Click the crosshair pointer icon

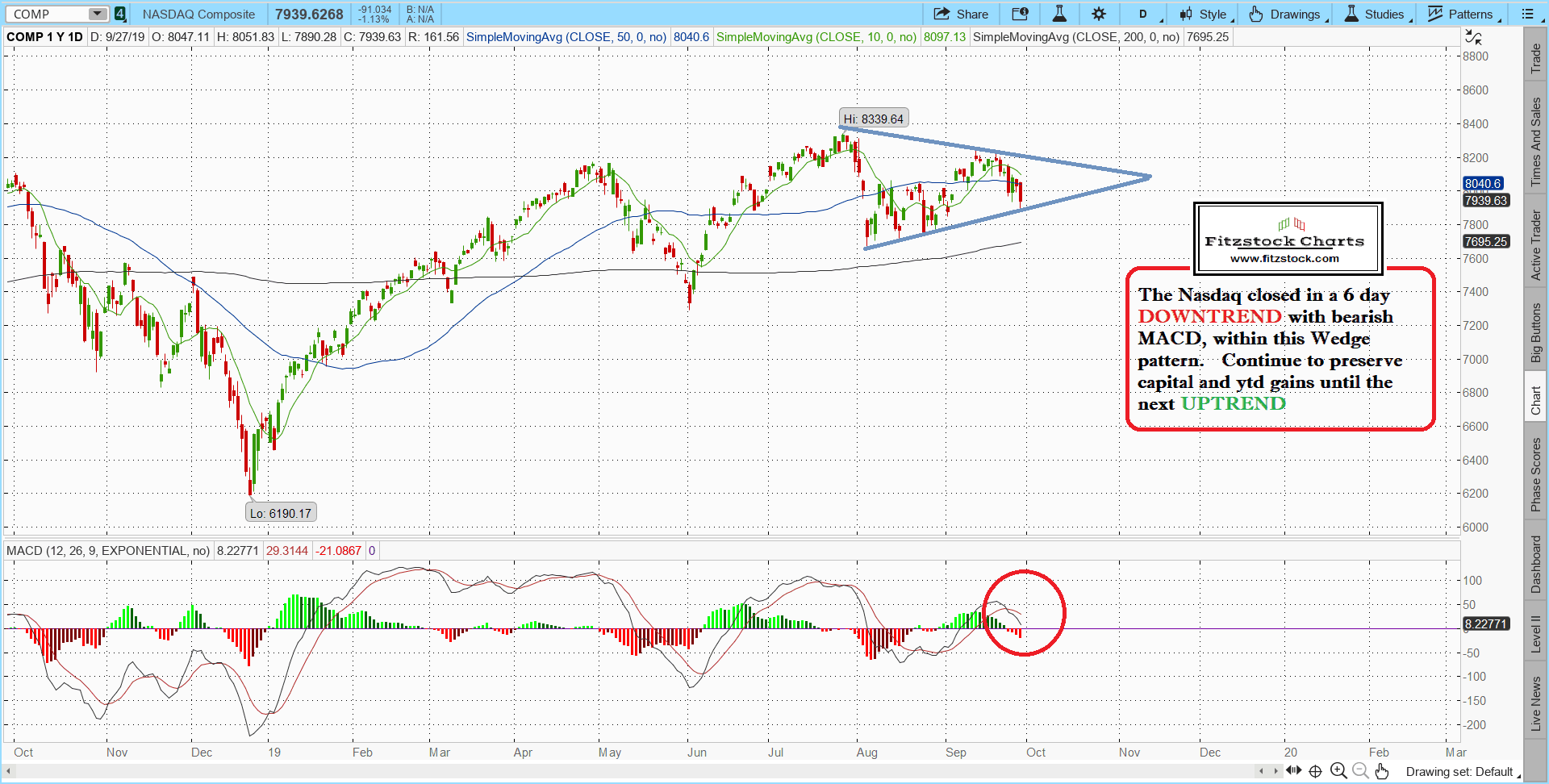tap(1315, 771)
